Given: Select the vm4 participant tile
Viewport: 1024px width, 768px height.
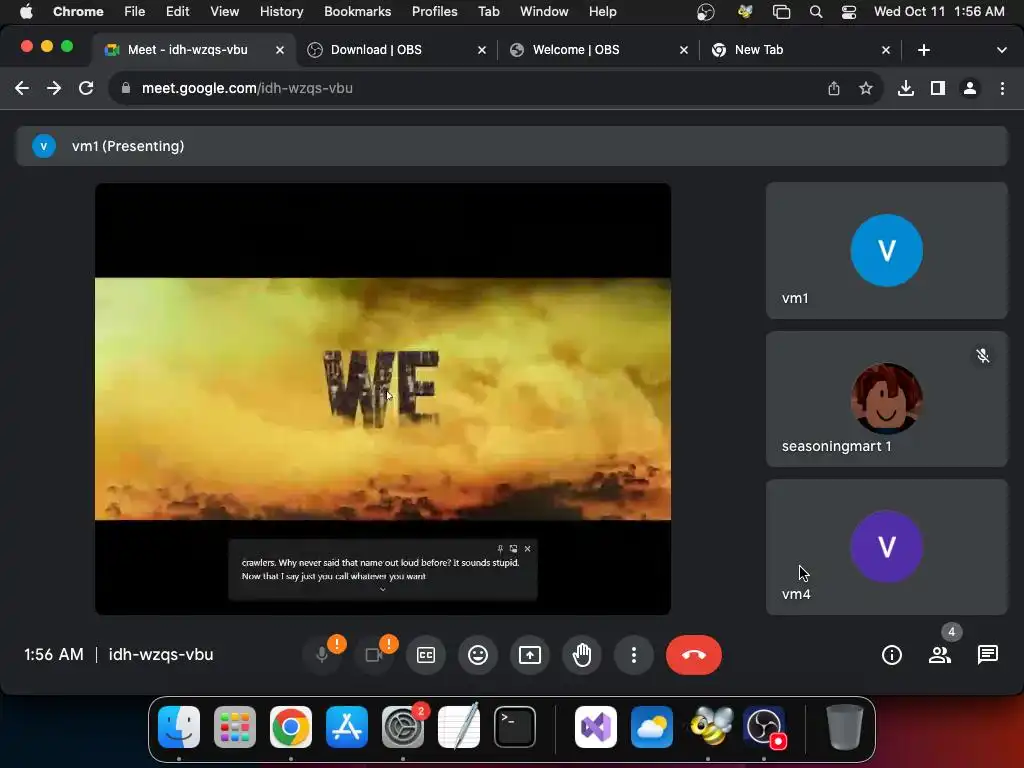Looking at the screenshot, I should pyautogui.click(x=886, y=547).
